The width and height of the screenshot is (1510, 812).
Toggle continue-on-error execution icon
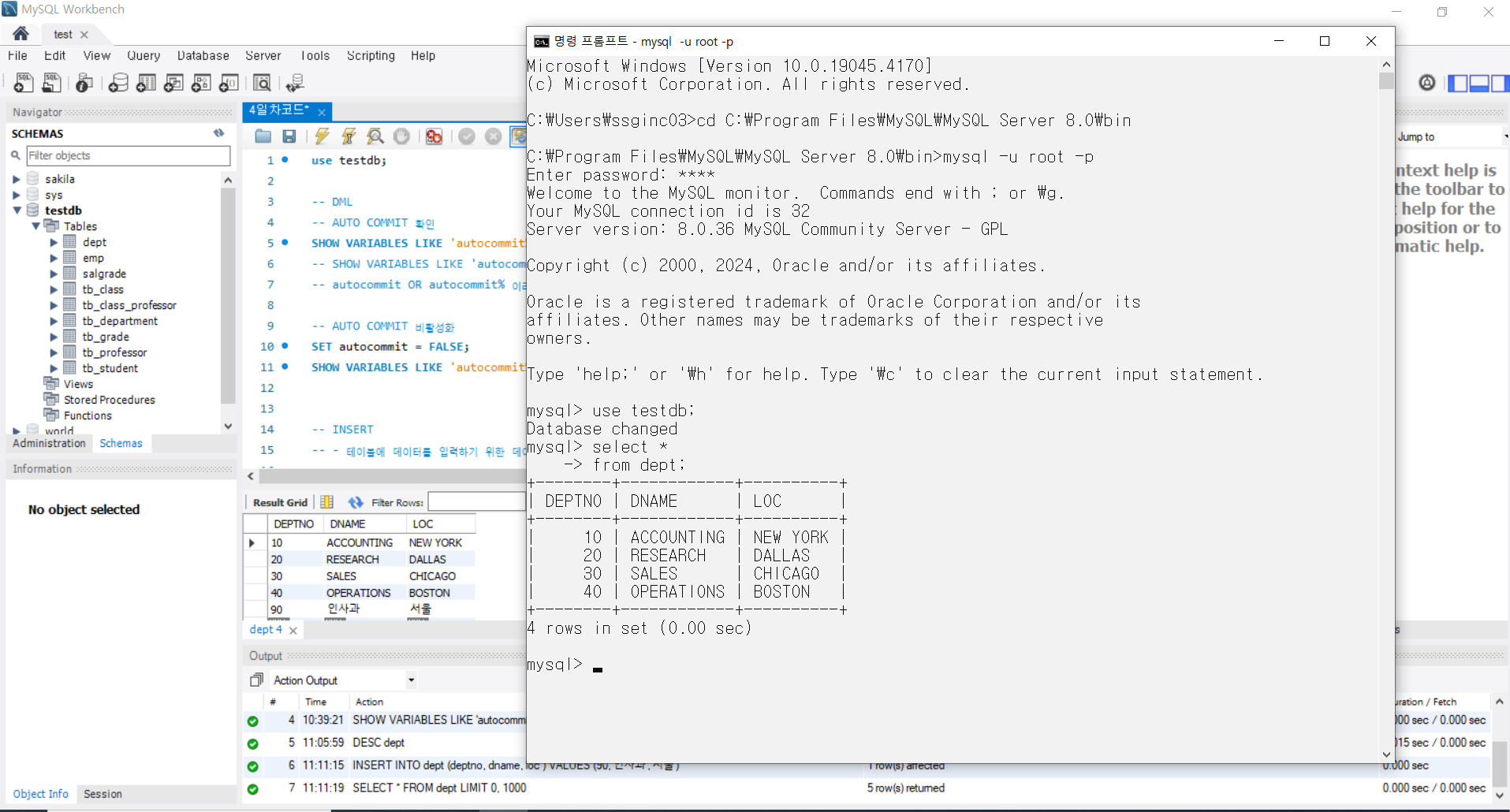pos(434,136)
